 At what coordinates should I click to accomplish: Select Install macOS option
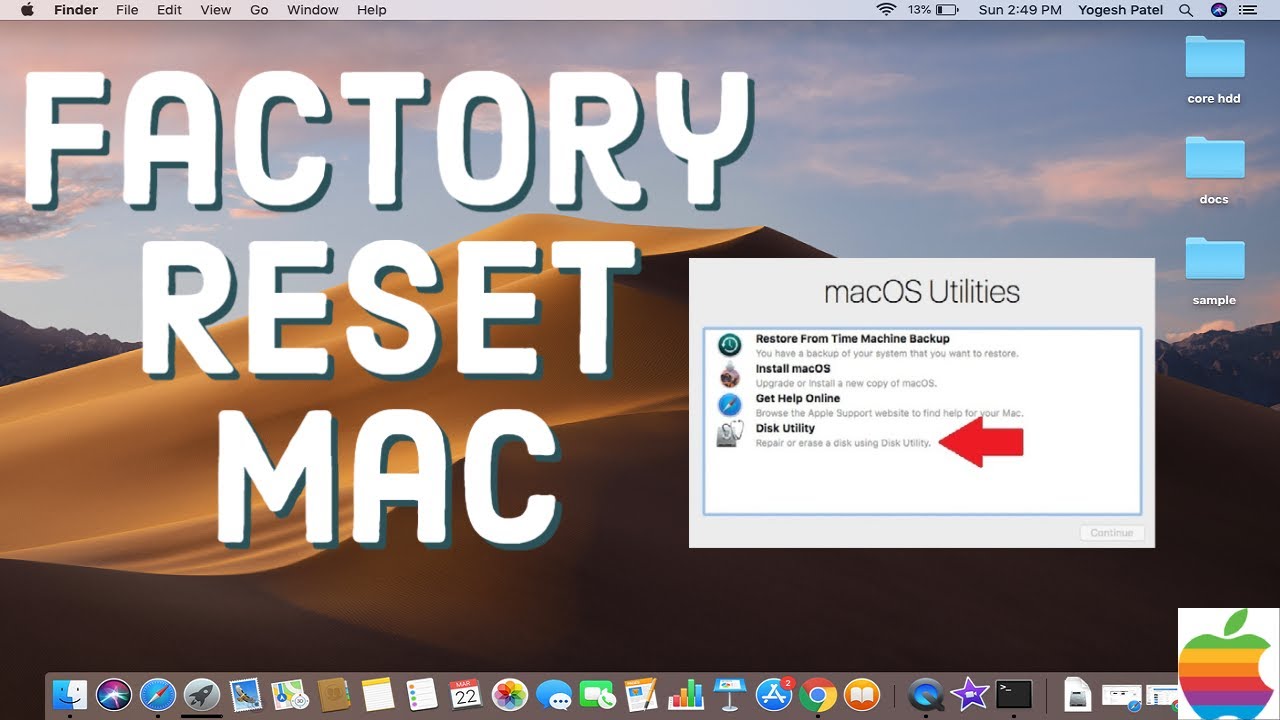[922, 375]
